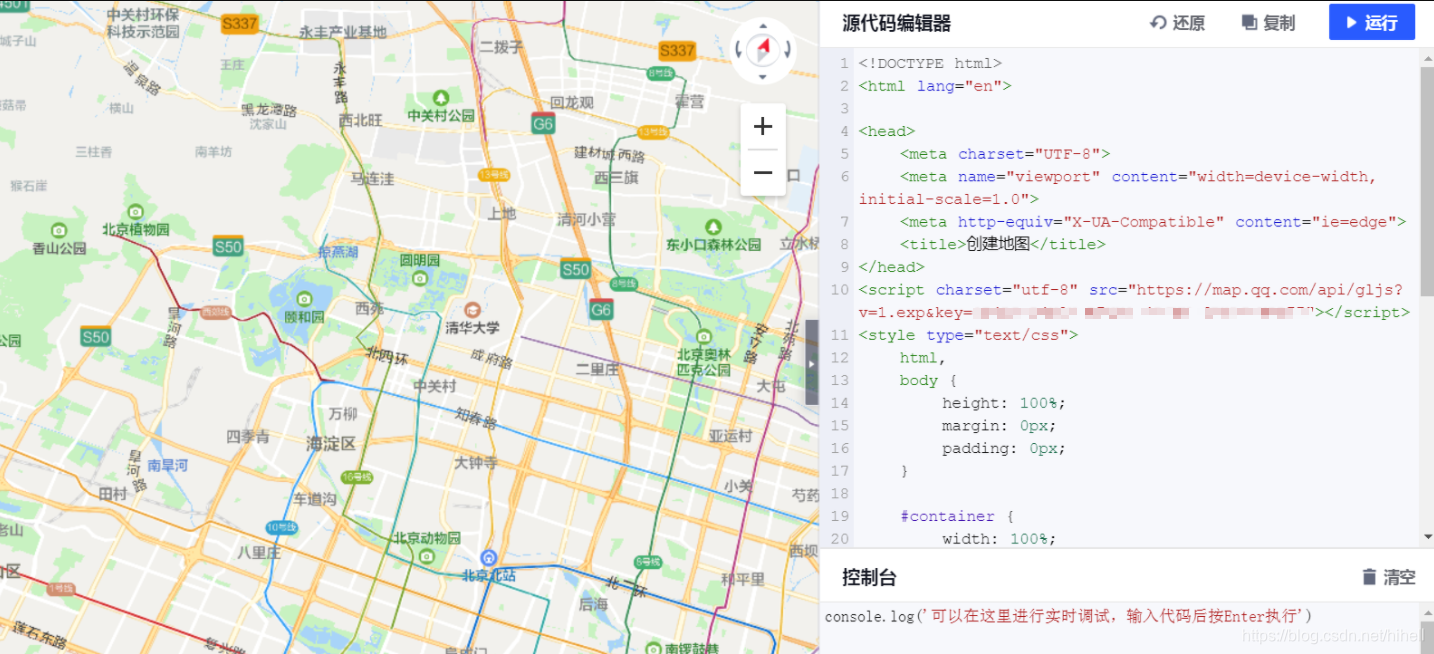Screen dimensions: 1434x654
Task: Click the 北京植物园 park icon
Action: click(135, 212)
